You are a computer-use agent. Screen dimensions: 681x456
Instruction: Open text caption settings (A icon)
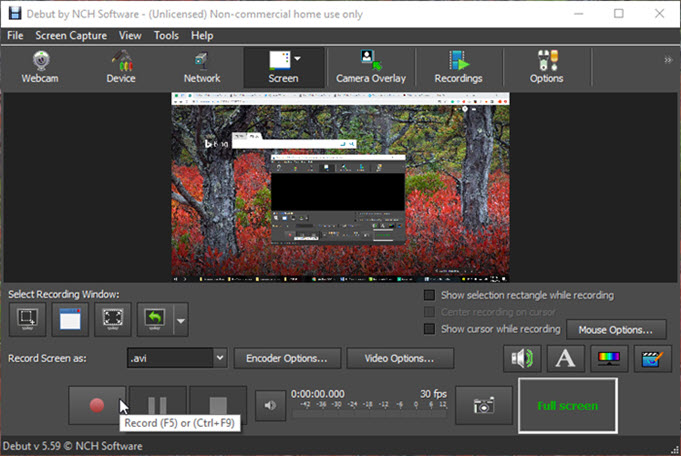[565, 359]
